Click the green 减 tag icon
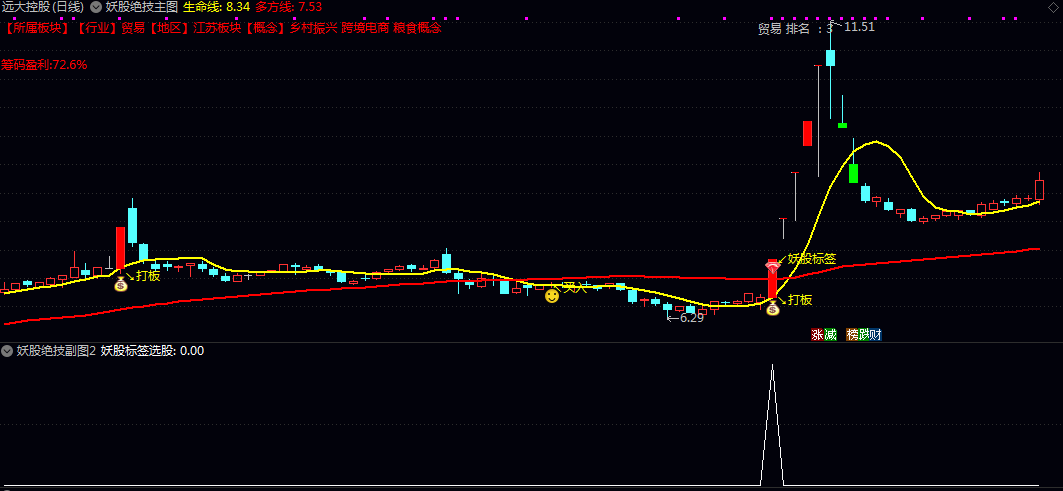 tap(830, 334)
